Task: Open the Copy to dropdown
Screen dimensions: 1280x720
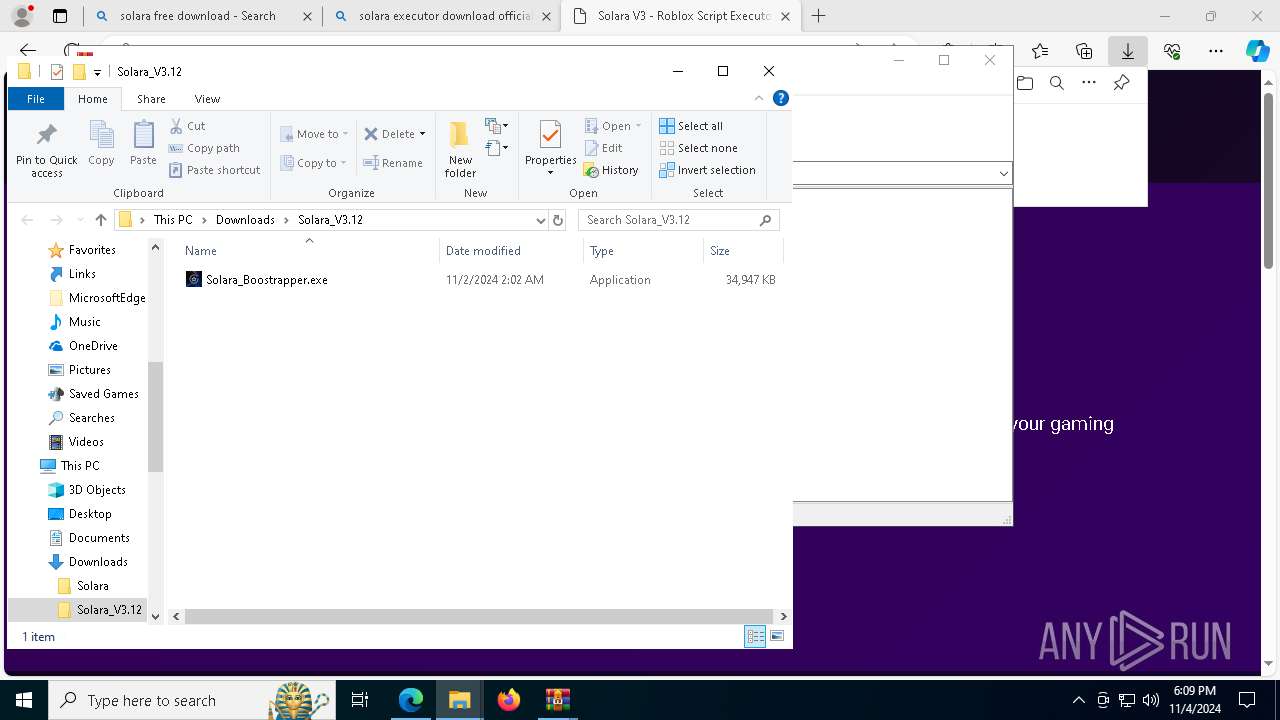Action: point(314,163)
